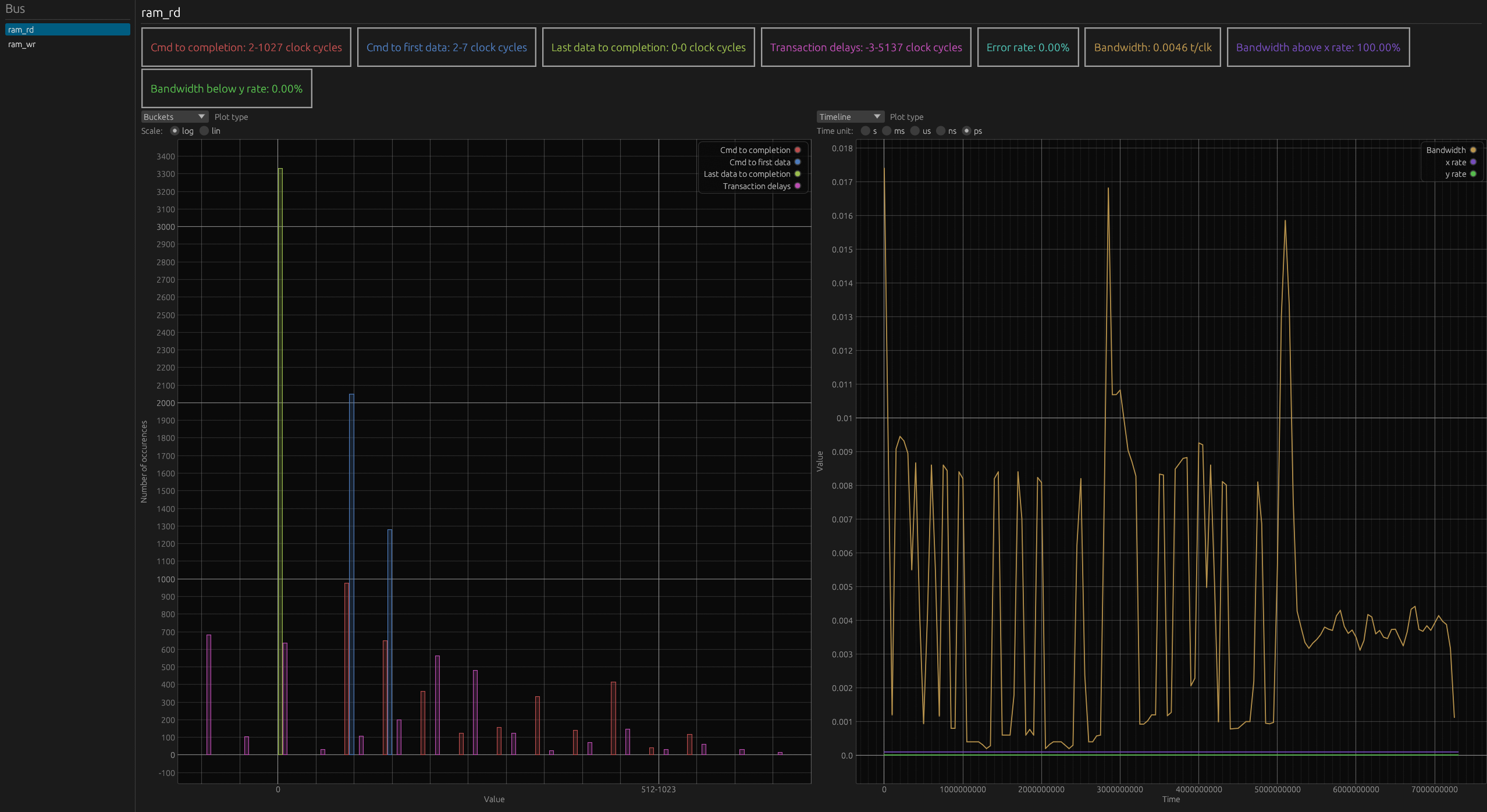The width and height of the screenshot is (1487, 812).
Task: Toggle the Cmd to first data histogram series
Action: (759, 162)
